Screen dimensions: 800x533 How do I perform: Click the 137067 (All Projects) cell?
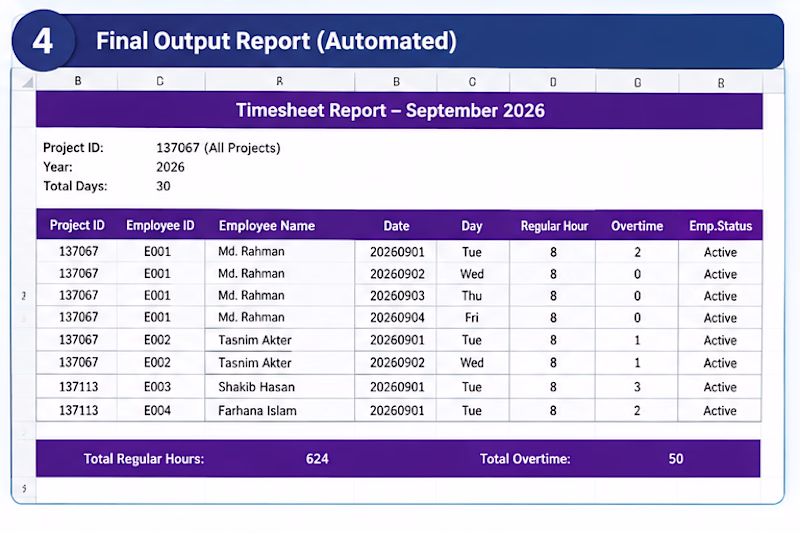[x=218, y=148]
